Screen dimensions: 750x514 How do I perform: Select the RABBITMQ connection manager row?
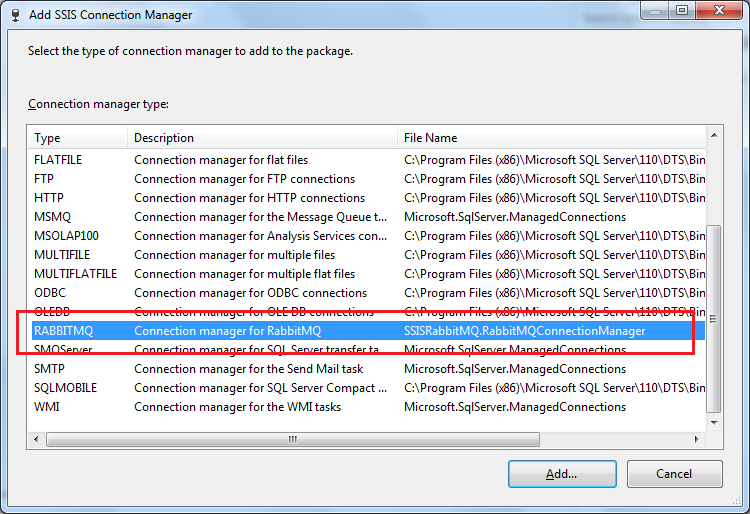[63, 331]
